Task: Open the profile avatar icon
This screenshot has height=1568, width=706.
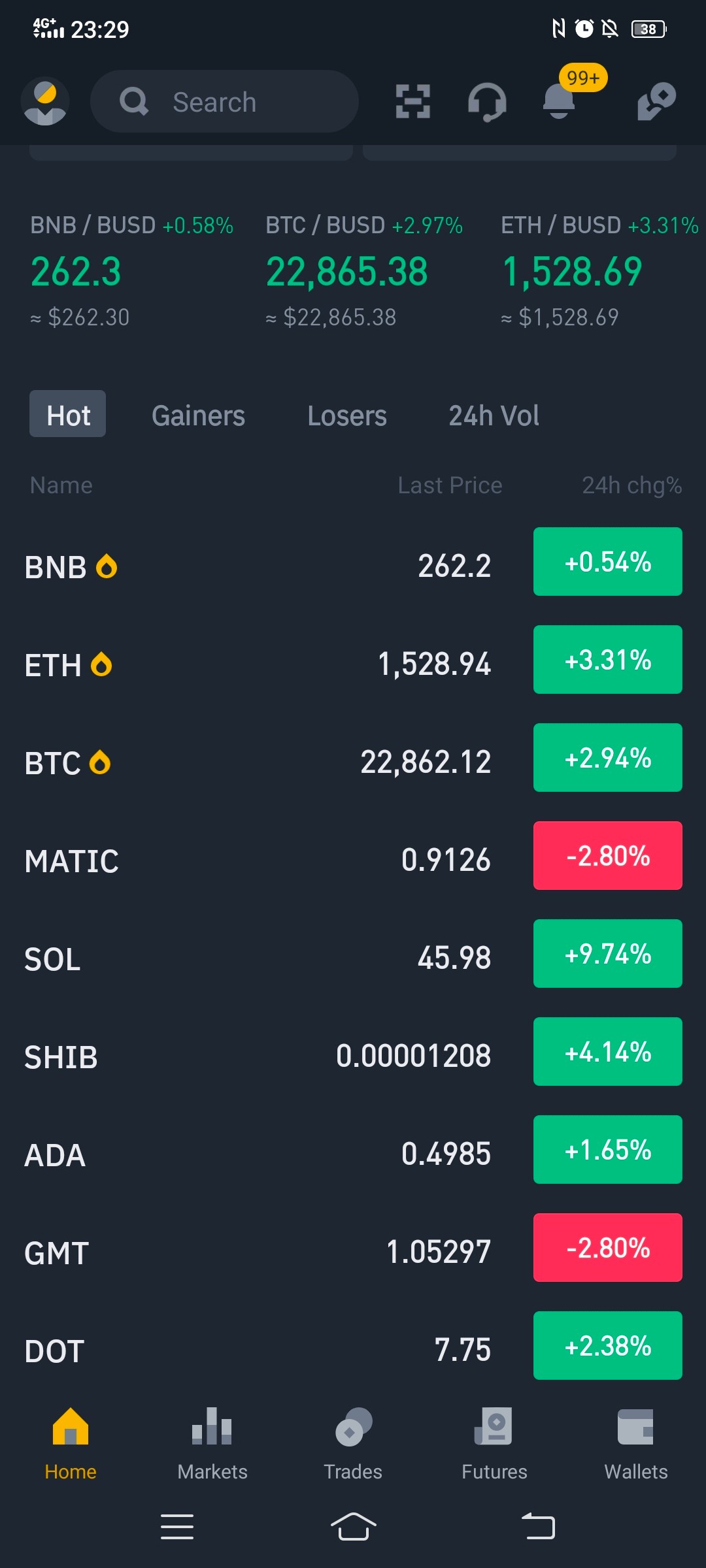Action: click(45, 101)
